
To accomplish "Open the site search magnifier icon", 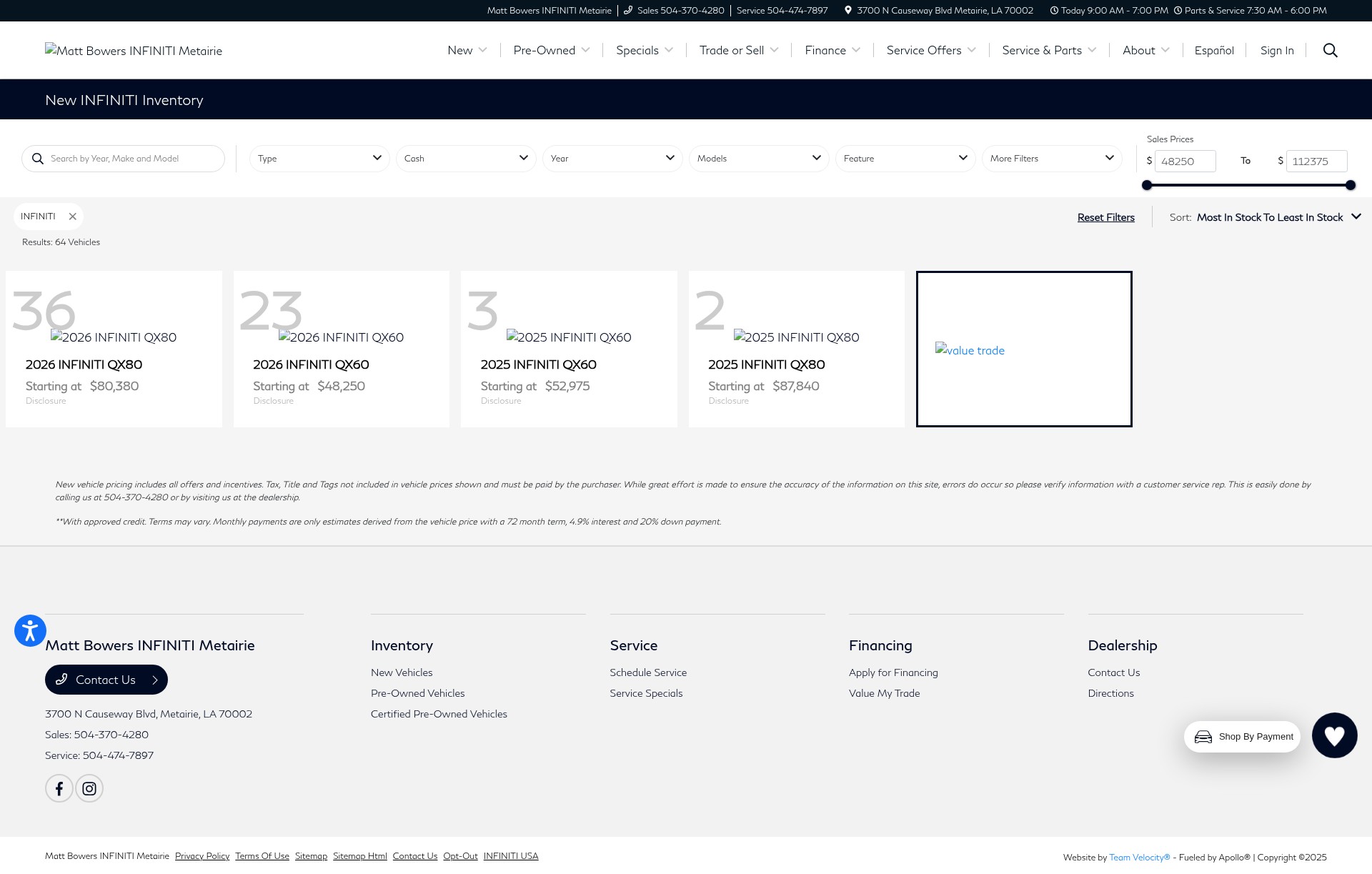I will [1330, 50].
